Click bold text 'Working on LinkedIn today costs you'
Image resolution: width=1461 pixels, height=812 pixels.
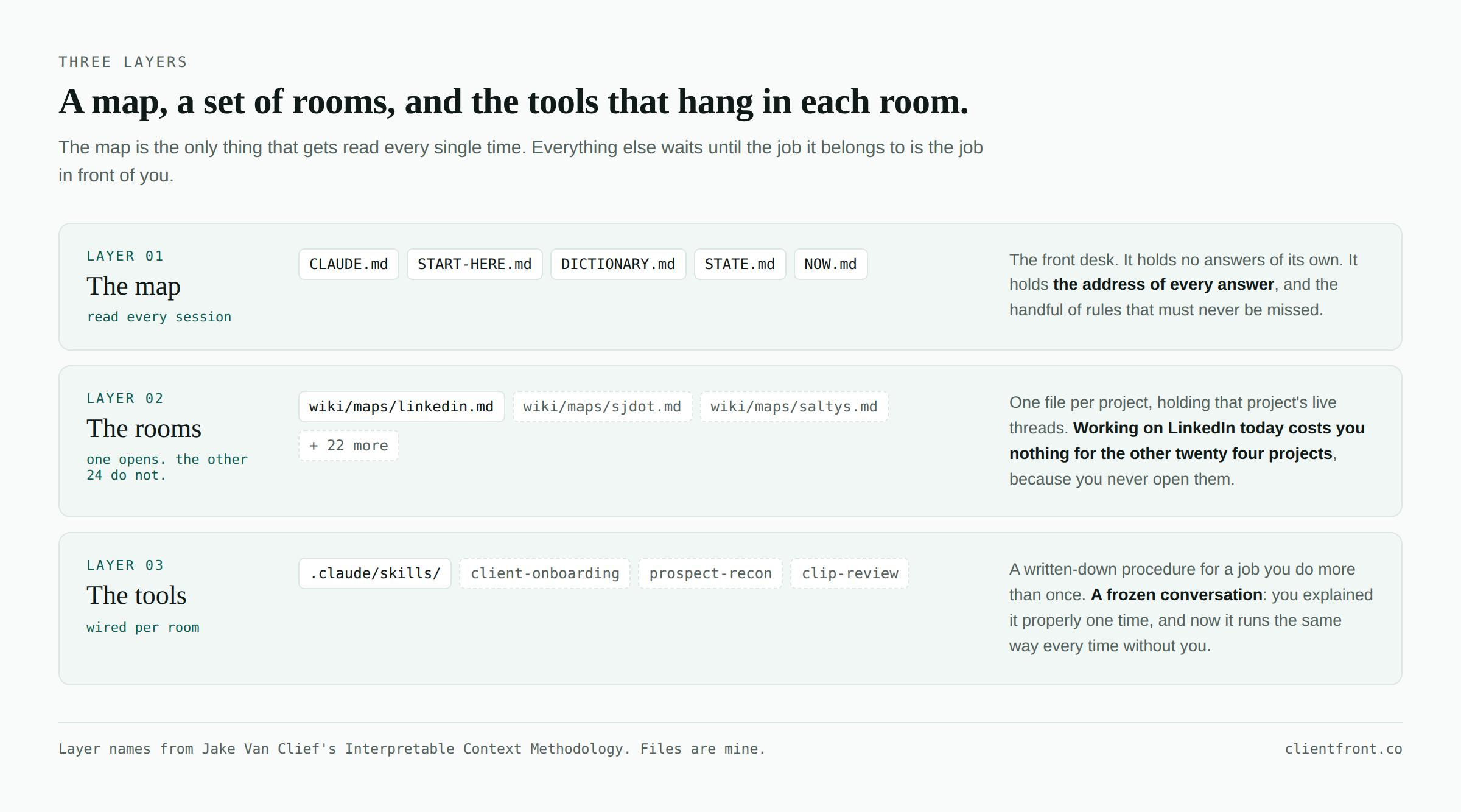tap(1219, 428)
